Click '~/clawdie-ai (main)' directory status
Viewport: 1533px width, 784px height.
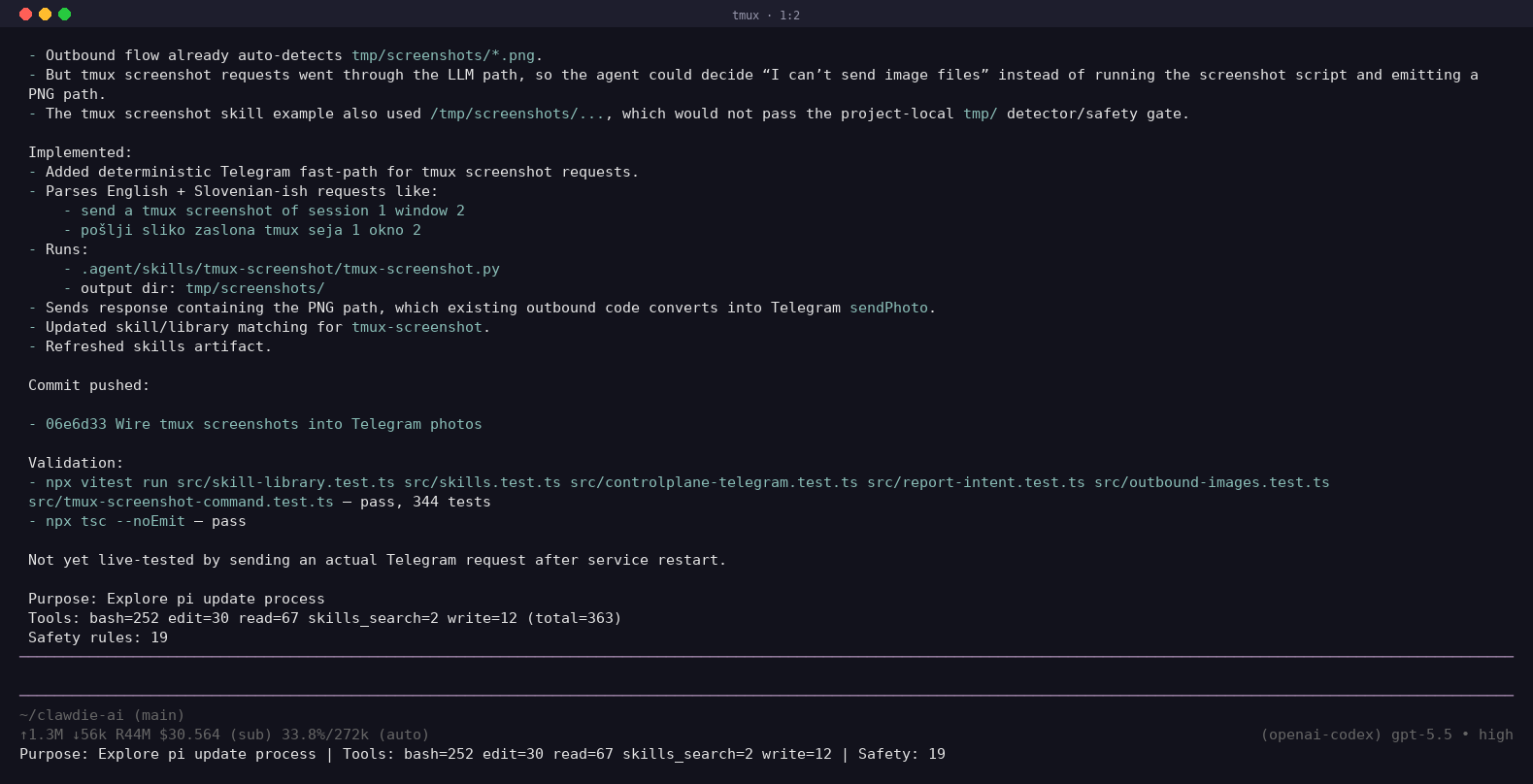point(102,715)
